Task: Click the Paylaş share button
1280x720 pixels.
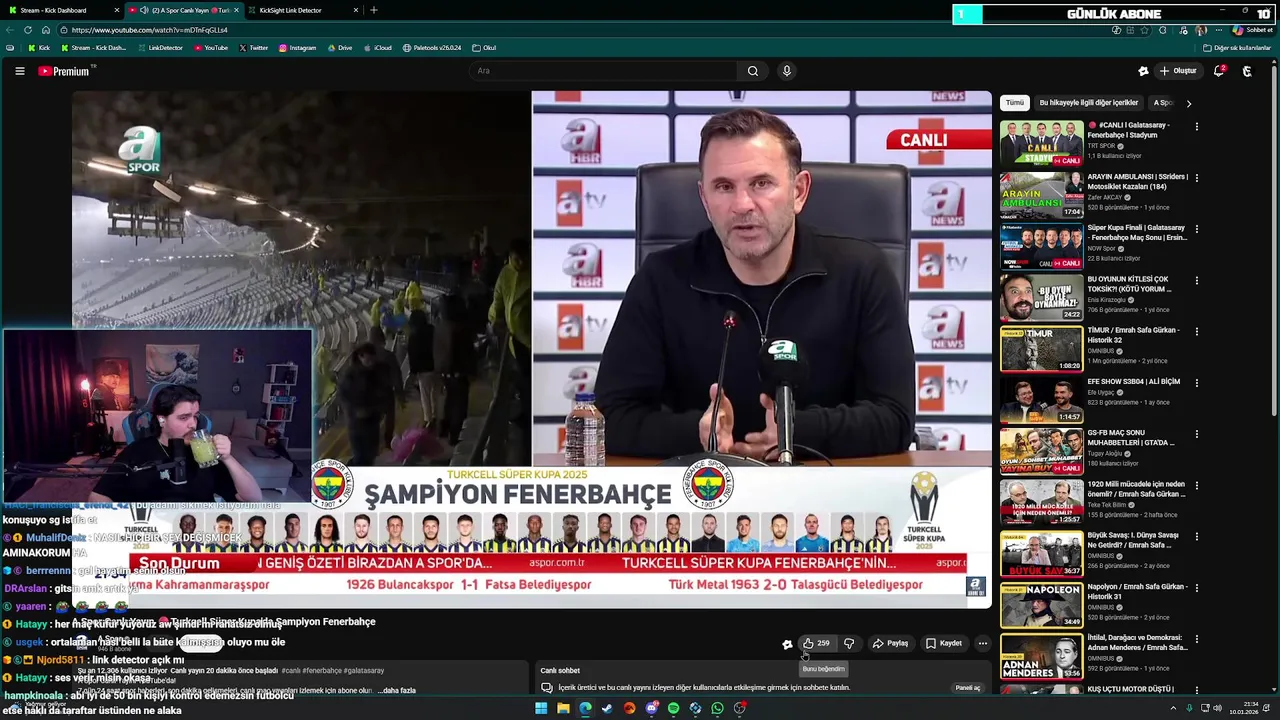Action: click(x=890, y=643)
